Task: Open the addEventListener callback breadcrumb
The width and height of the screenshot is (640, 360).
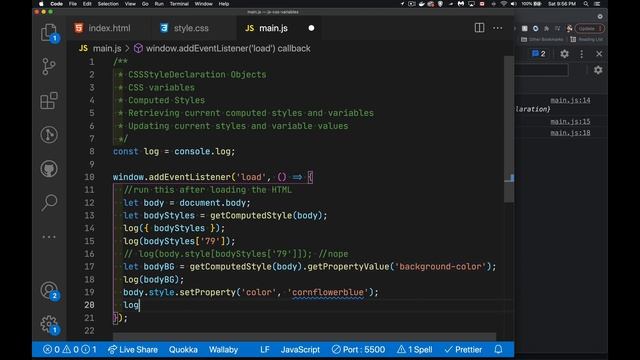Action: [228, 48]
